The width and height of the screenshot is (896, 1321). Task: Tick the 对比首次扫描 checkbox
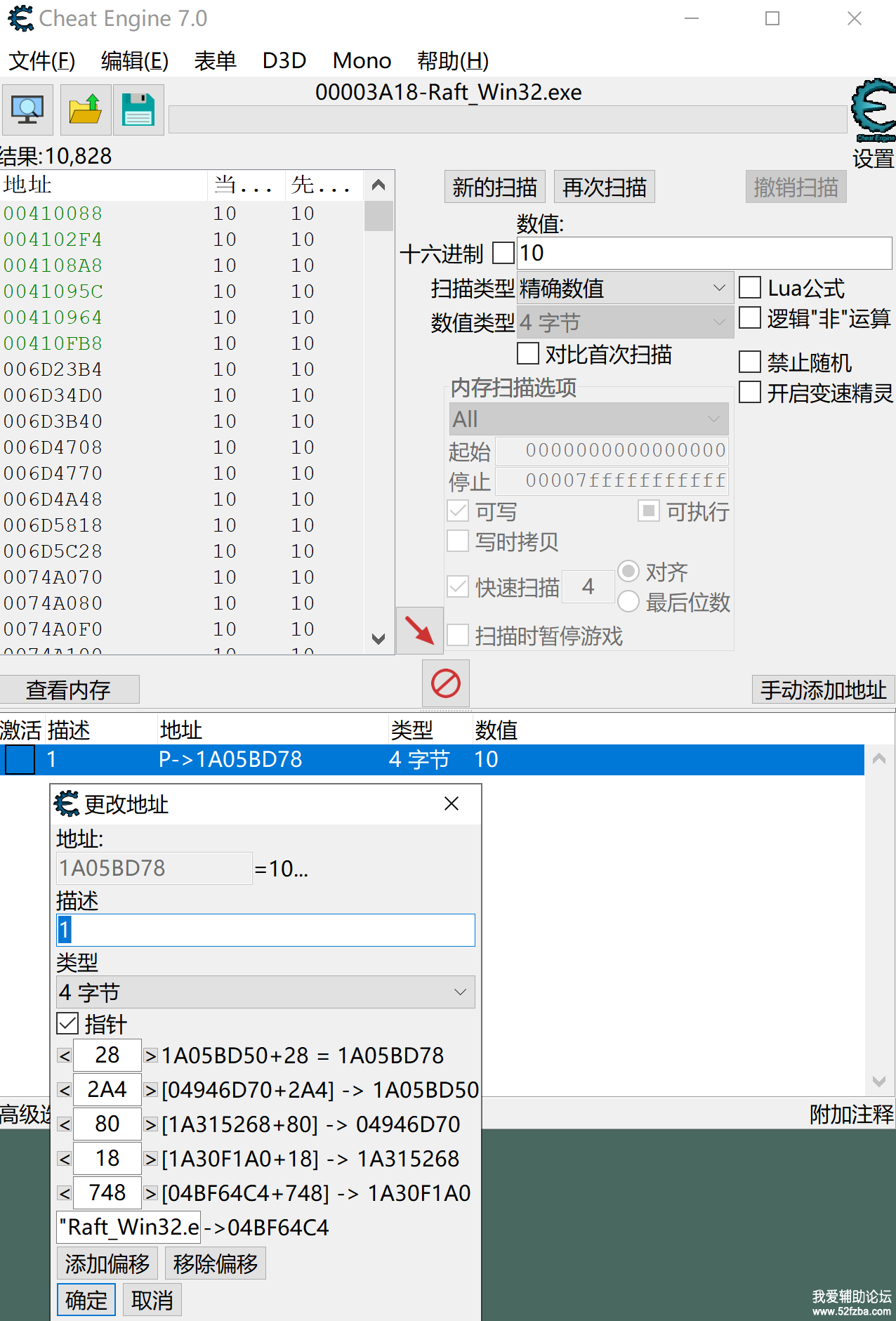(x=528, y=353)
